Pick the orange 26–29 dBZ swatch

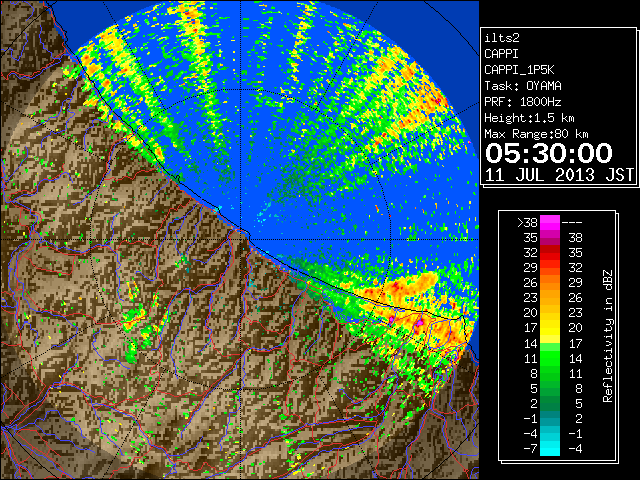point(550,283)
